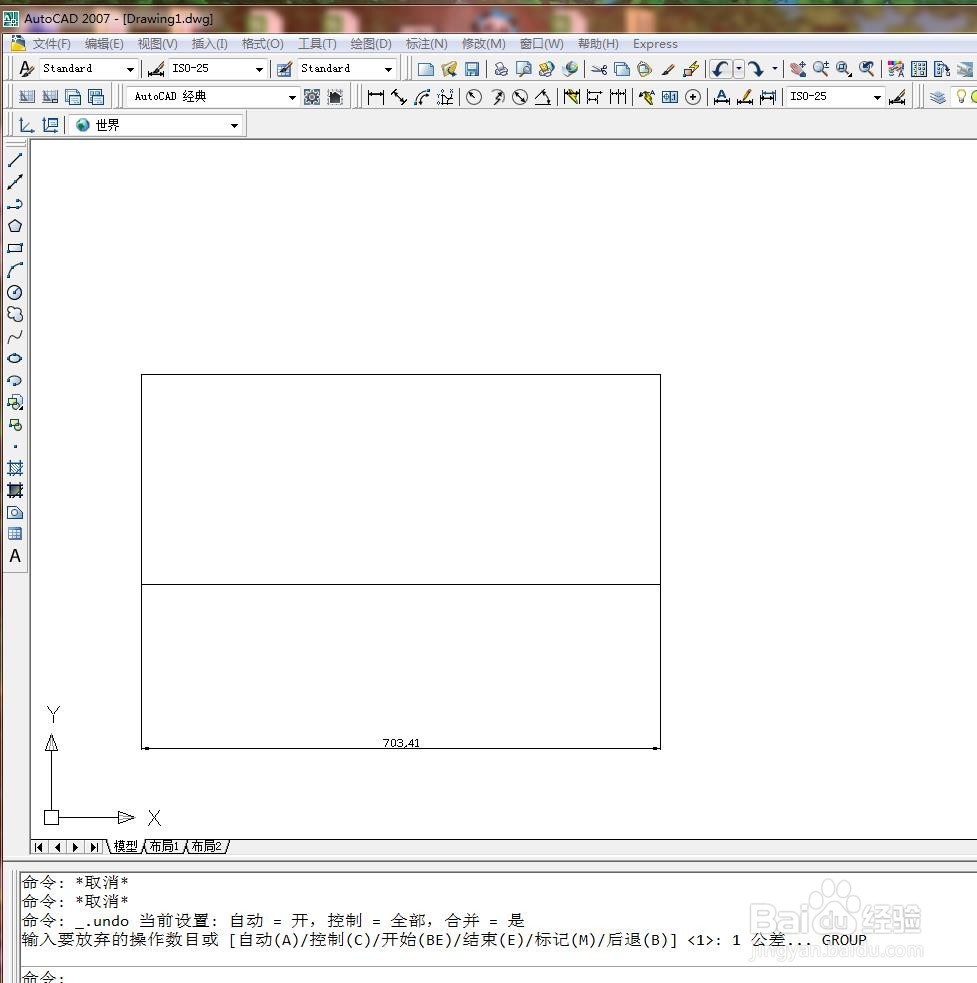Viewport: 977px width, 983px height.
Task: Click the Plot (print) icon
Action: 500,68
